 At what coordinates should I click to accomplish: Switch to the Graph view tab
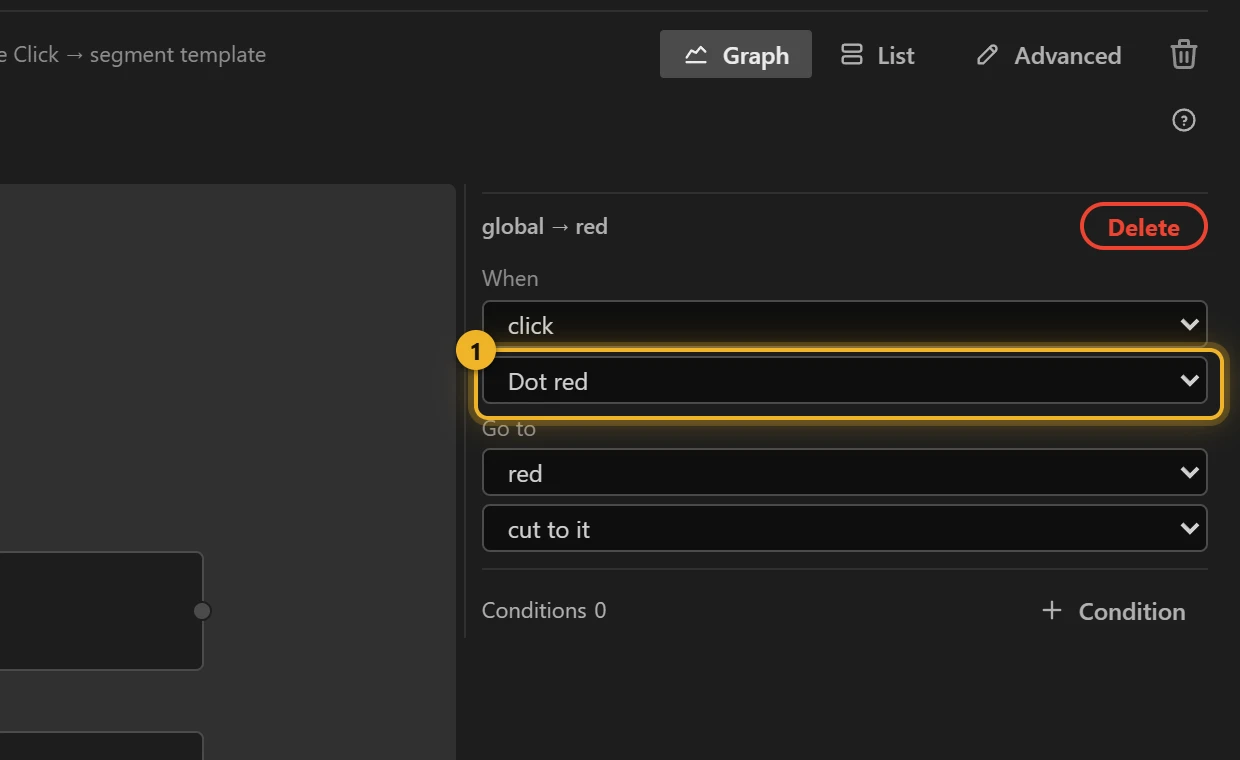(736, 54)
